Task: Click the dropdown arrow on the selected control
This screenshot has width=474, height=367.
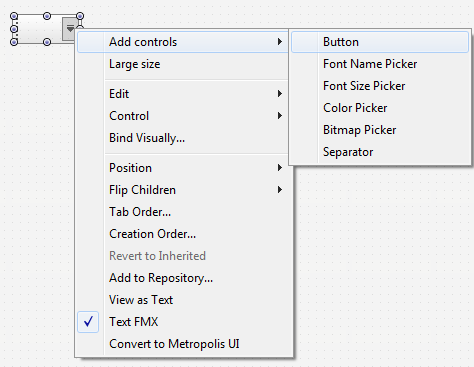Action: [70, 29]
